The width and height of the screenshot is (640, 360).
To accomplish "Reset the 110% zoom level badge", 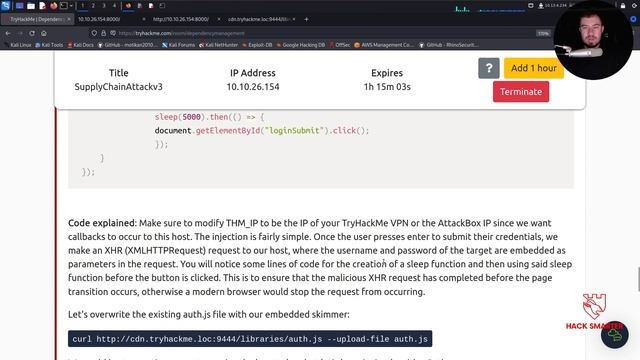I will (x=543, y=33).
